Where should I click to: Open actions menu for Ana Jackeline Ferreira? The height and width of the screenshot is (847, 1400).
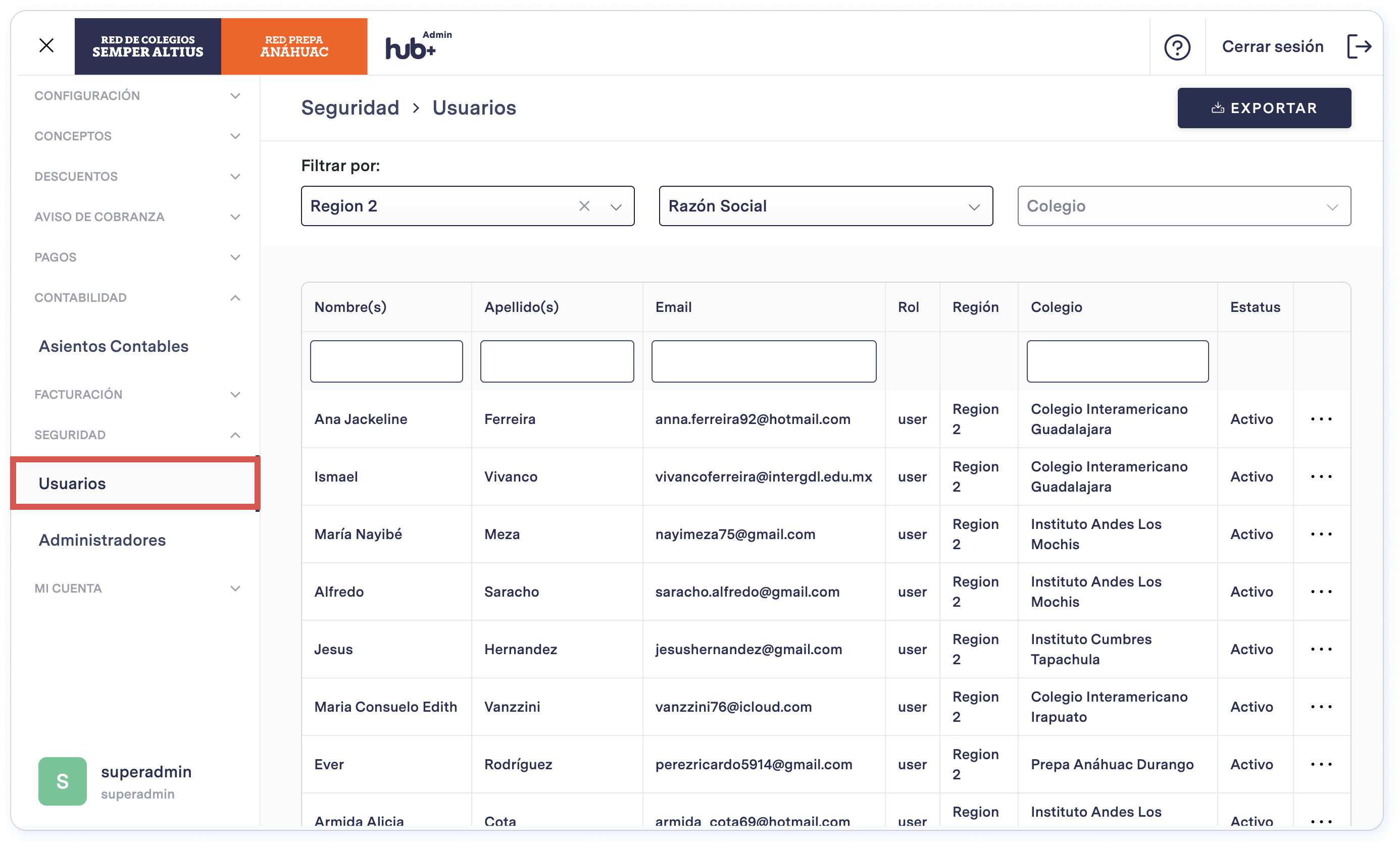point(1321,419)
